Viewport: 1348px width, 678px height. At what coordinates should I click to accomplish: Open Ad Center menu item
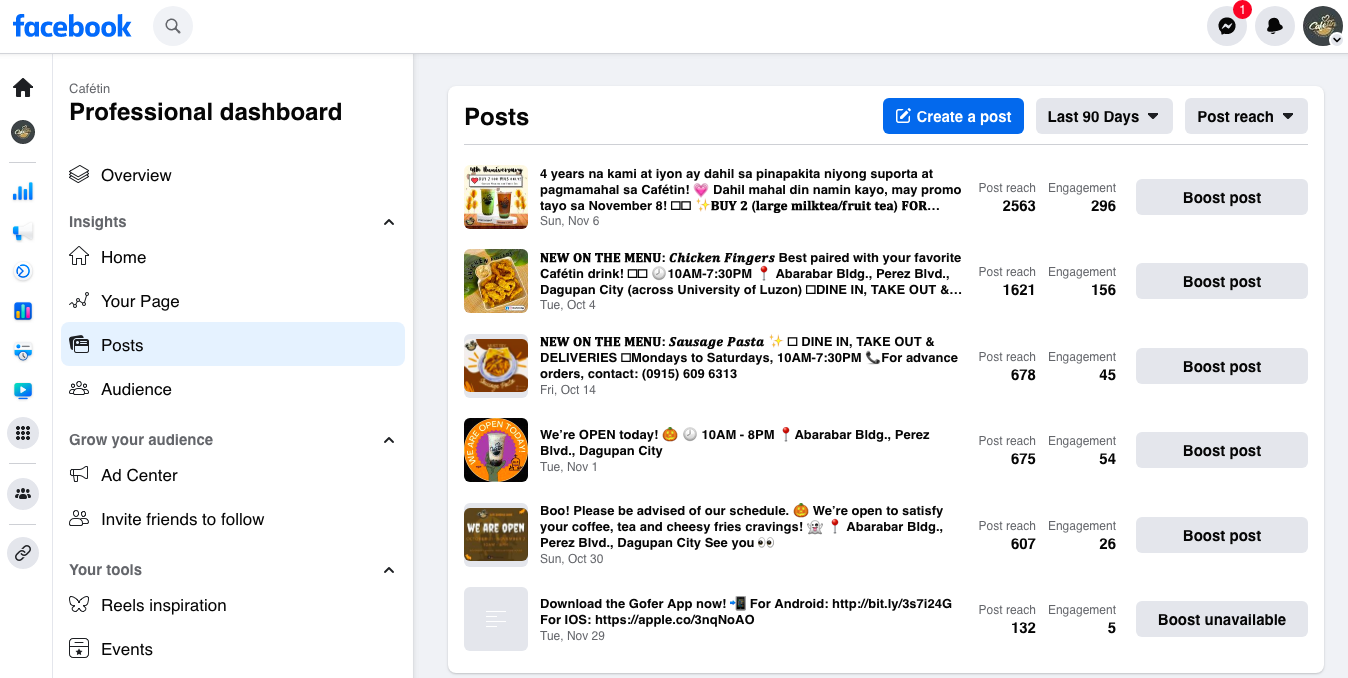[x=233, y=475]
